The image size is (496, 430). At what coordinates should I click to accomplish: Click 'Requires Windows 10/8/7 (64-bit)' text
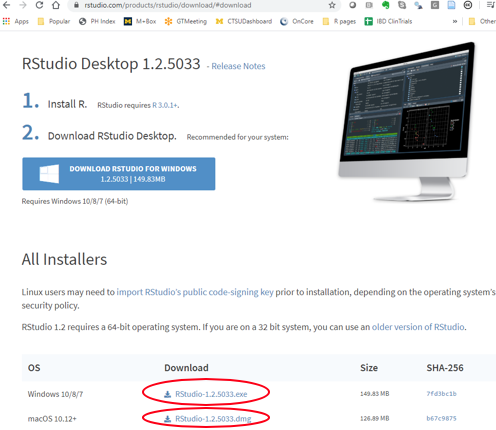(75, 201)
